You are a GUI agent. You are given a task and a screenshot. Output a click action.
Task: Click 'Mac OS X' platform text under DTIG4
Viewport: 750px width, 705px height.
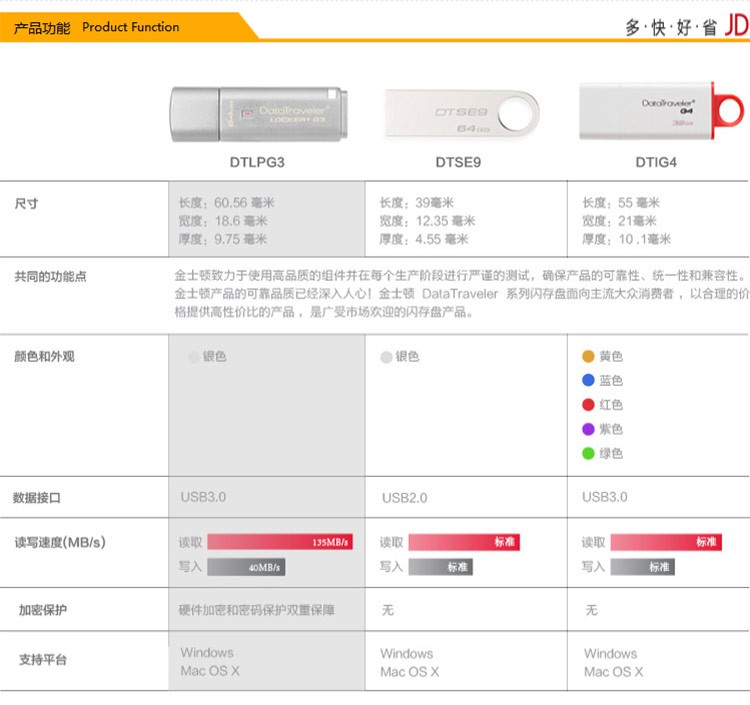(614, 672)
